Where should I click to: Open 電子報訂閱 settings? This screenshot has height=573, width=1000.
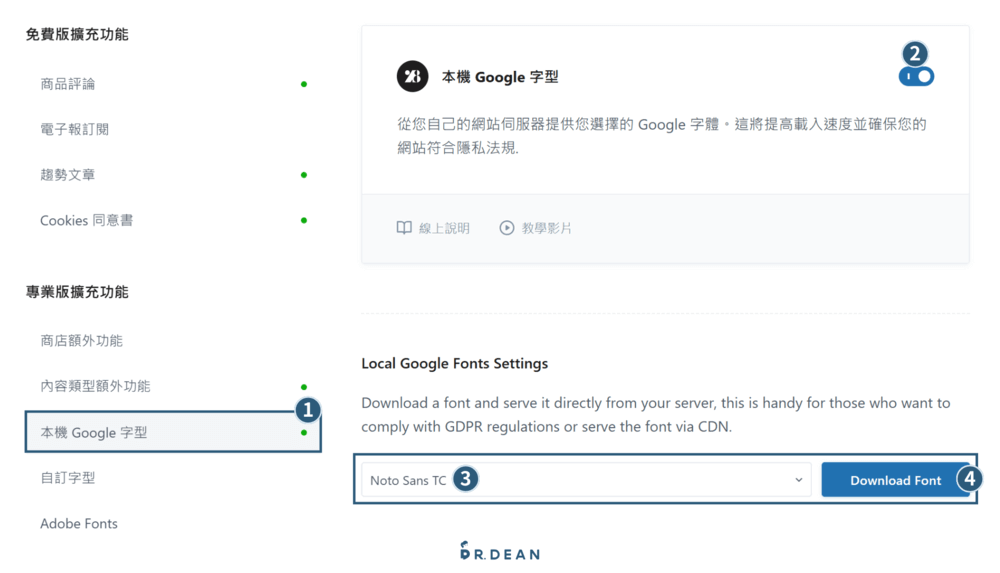point(75,129)
